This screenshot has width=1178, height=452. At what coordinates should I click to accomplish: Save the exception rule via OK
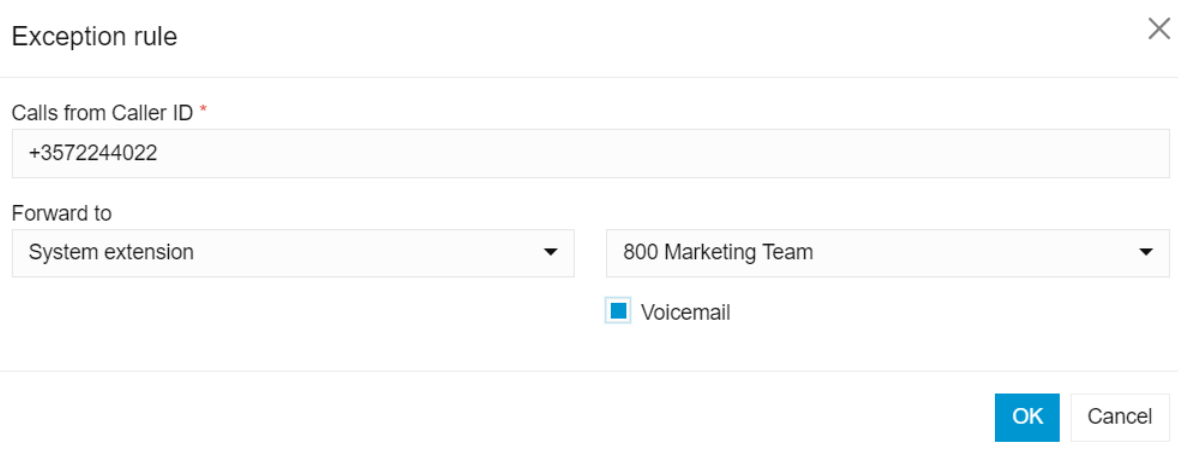pyautogui.click(x=1027, y=417)
